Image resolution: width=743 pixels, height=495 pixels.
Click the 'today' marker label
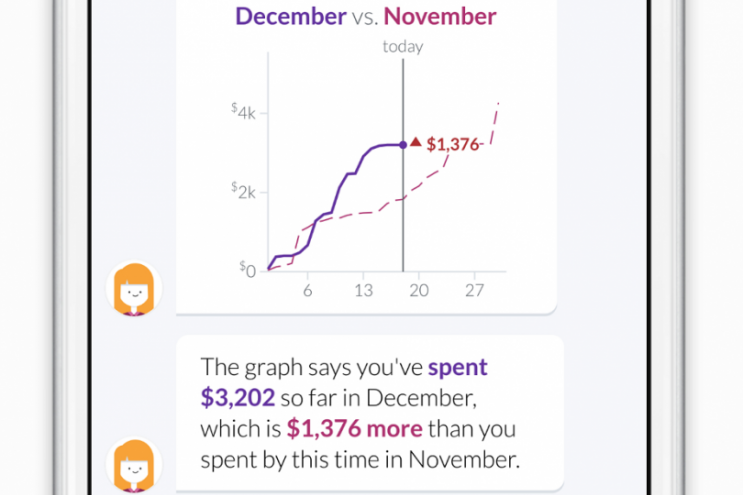point(403,46)
